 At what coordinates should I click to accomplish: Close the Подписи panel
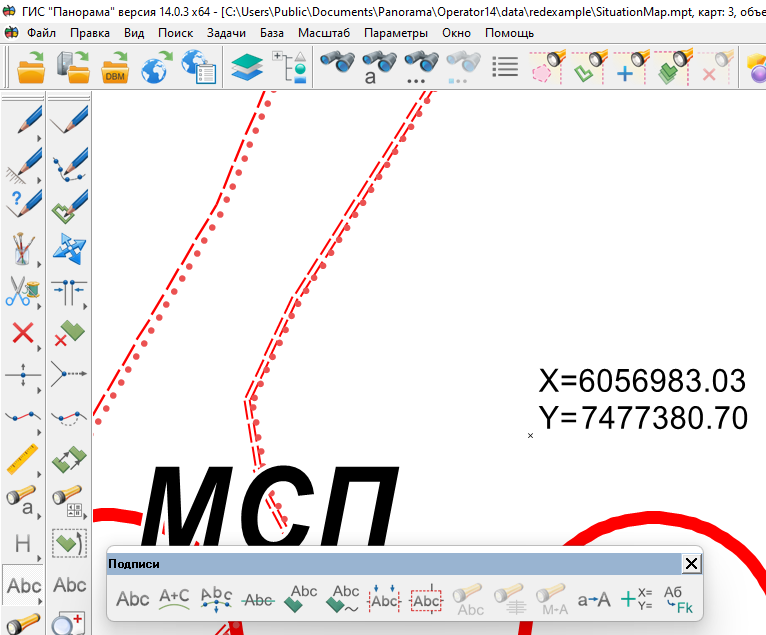point(691,564)
